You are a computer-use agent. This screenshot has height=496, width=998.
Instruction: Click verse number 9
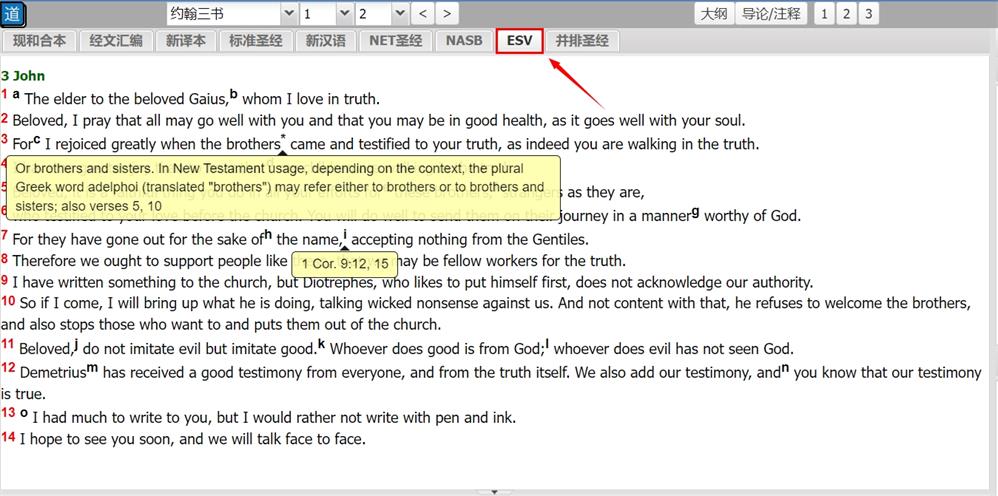pos(4,280)
